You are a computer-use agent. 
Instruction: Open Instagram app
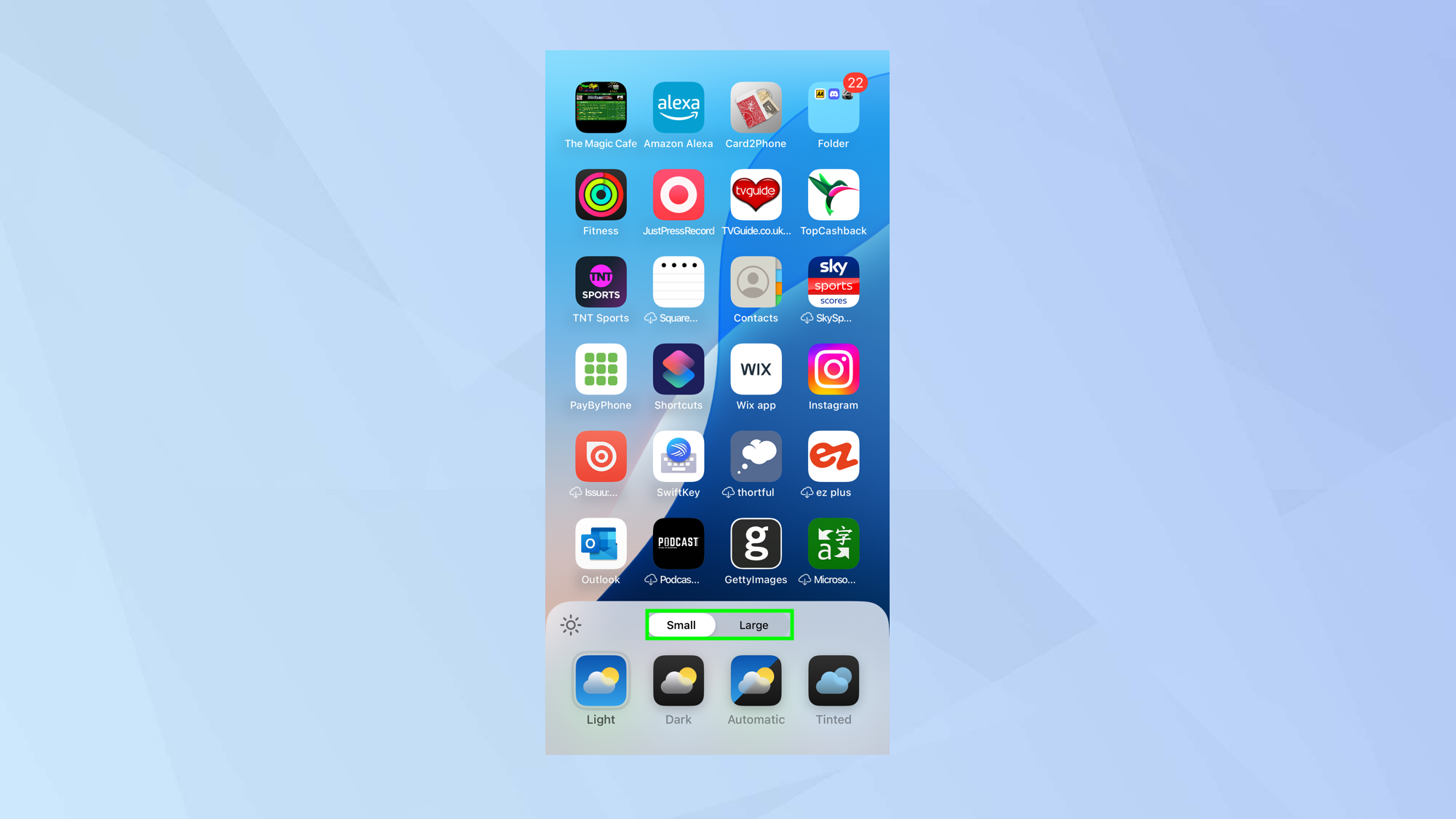pos(833,369)
